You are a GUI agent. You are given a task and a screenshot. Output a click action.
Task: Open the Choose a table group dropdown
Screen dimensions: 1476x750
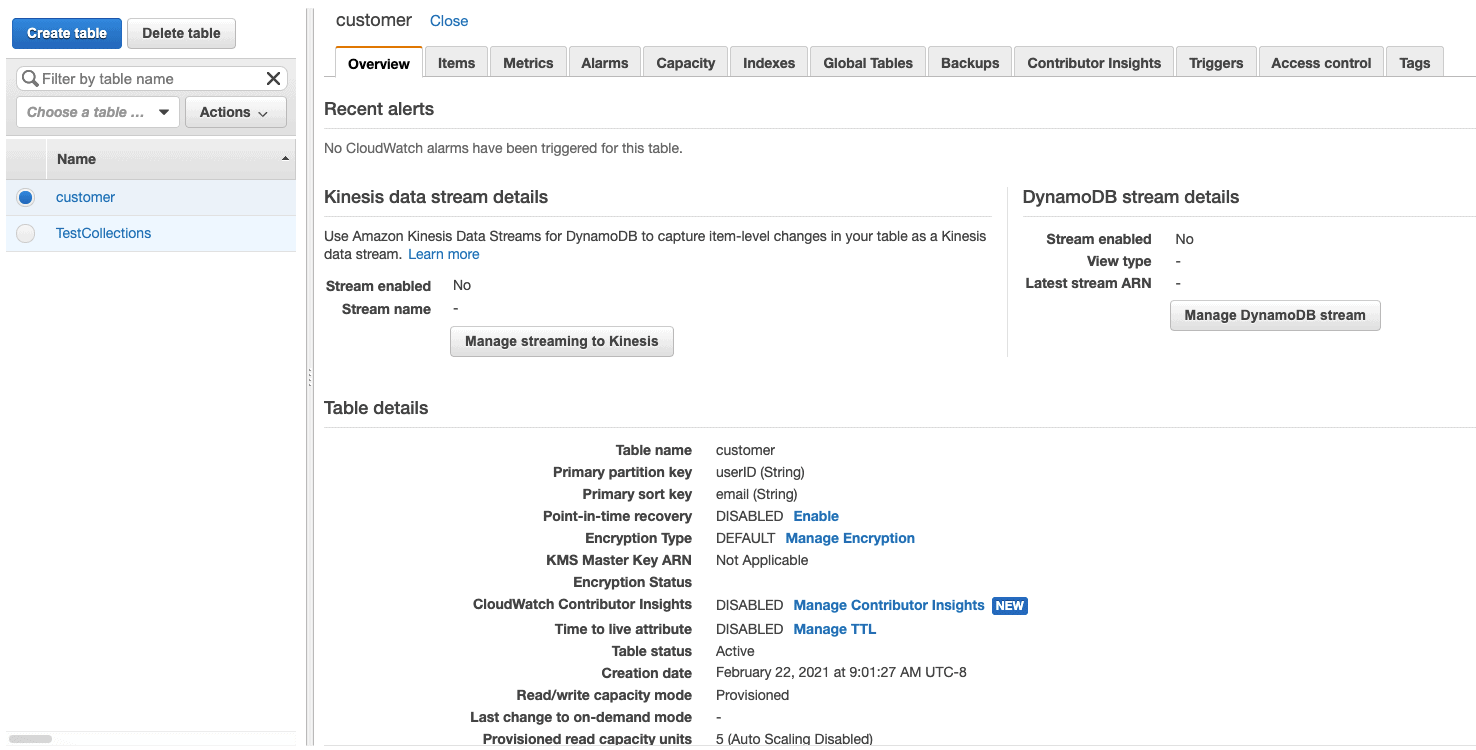tap(98, 112)
